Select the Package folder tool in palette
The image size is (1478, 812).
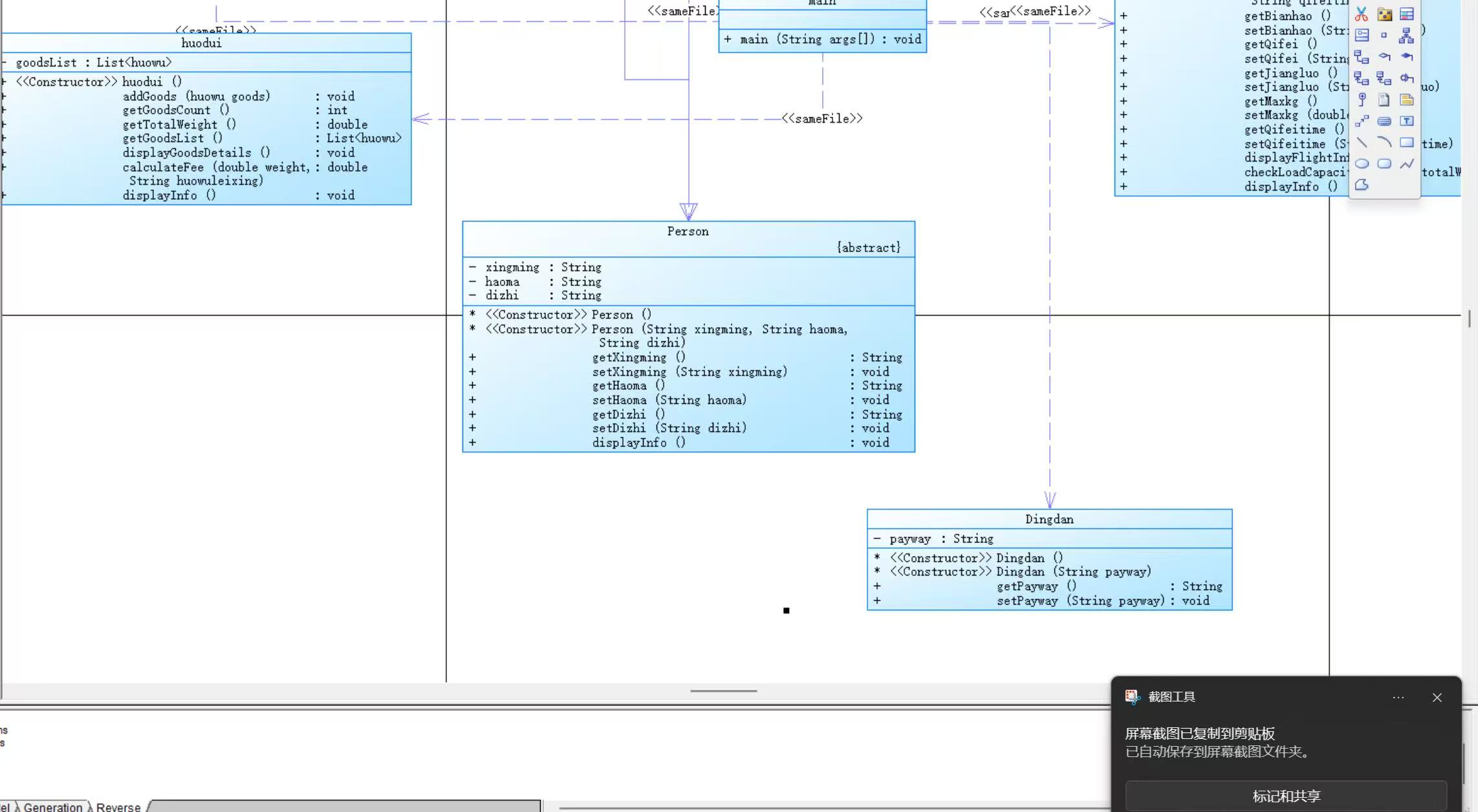coord(1384,14)
